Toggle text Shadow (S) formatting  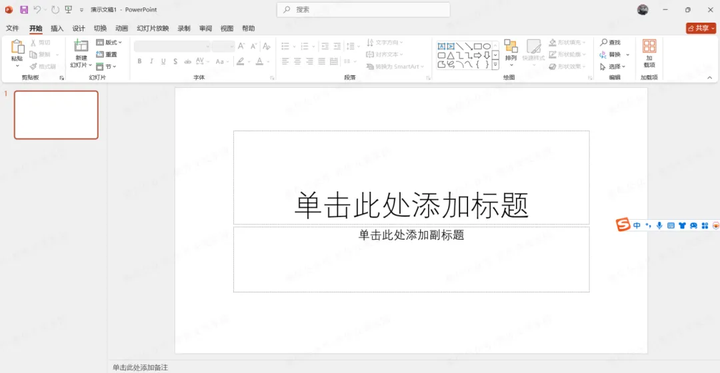coord(175,61)
